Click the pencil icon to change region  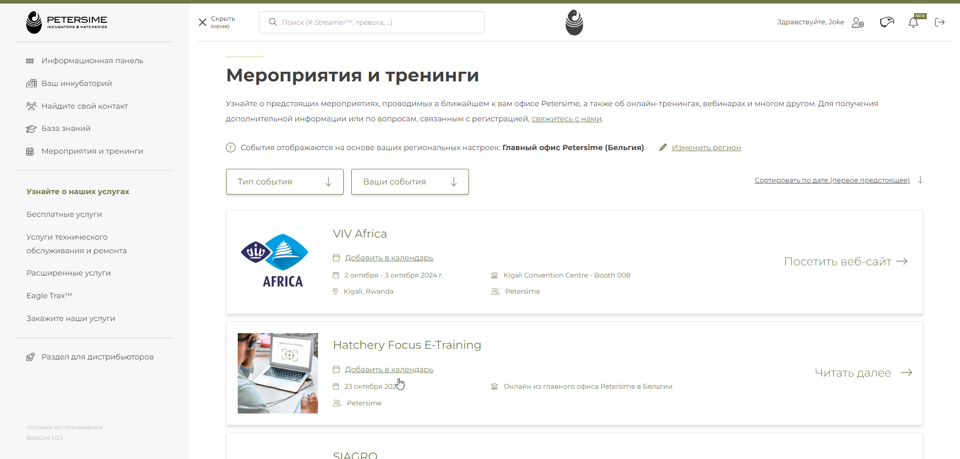(x=663, y=148)
